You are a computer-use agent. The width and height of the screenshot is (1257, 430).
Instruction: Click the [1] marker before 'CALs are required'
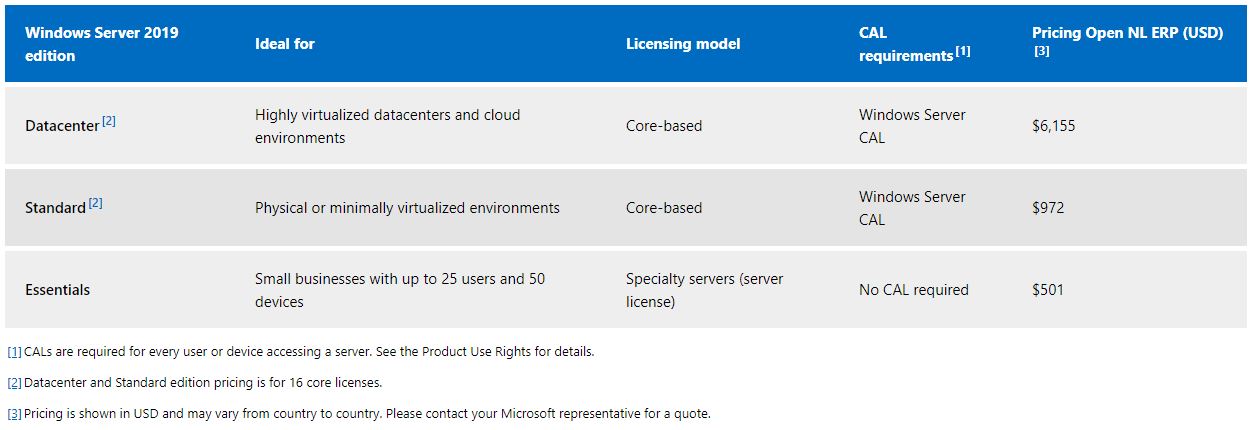(14, 352)
